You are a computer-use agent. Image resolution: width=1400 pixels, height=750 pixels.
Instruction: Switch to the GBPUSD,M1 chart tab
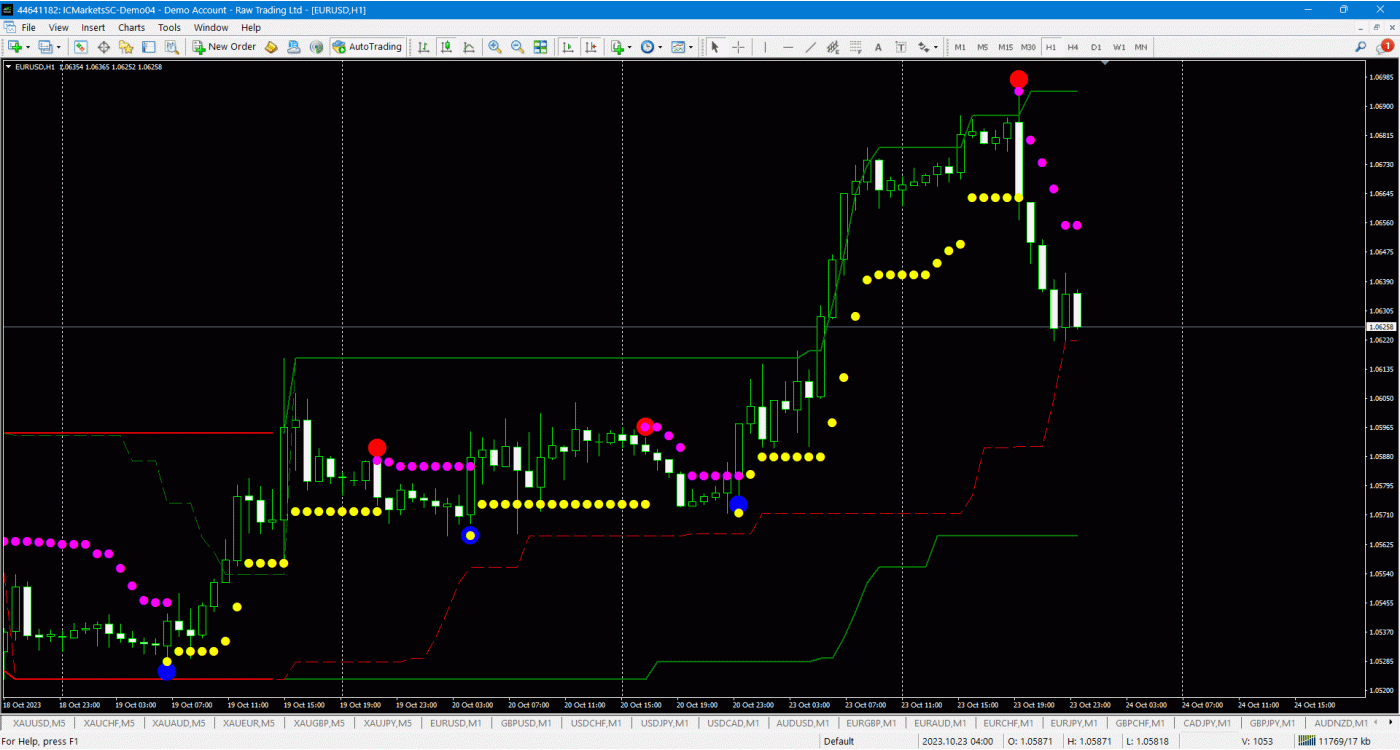coord(525,722)
